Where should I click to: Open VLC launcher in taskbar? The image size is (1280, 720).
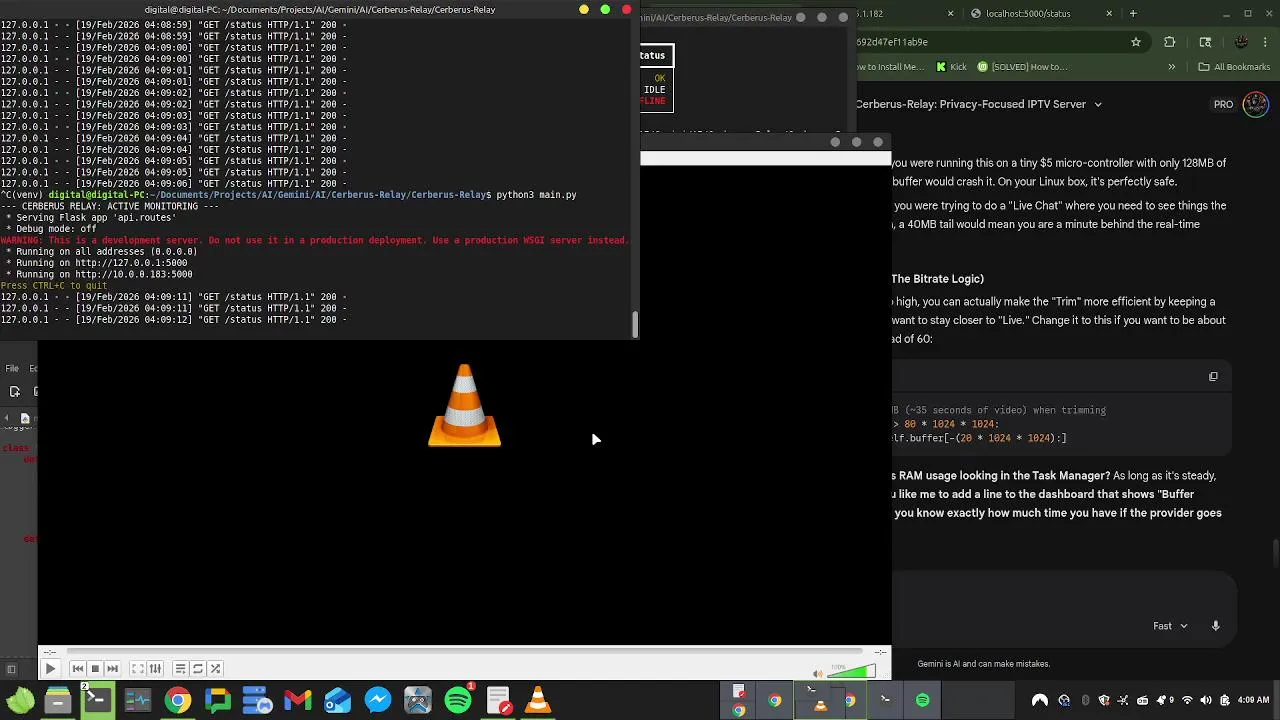coord(538,700)
